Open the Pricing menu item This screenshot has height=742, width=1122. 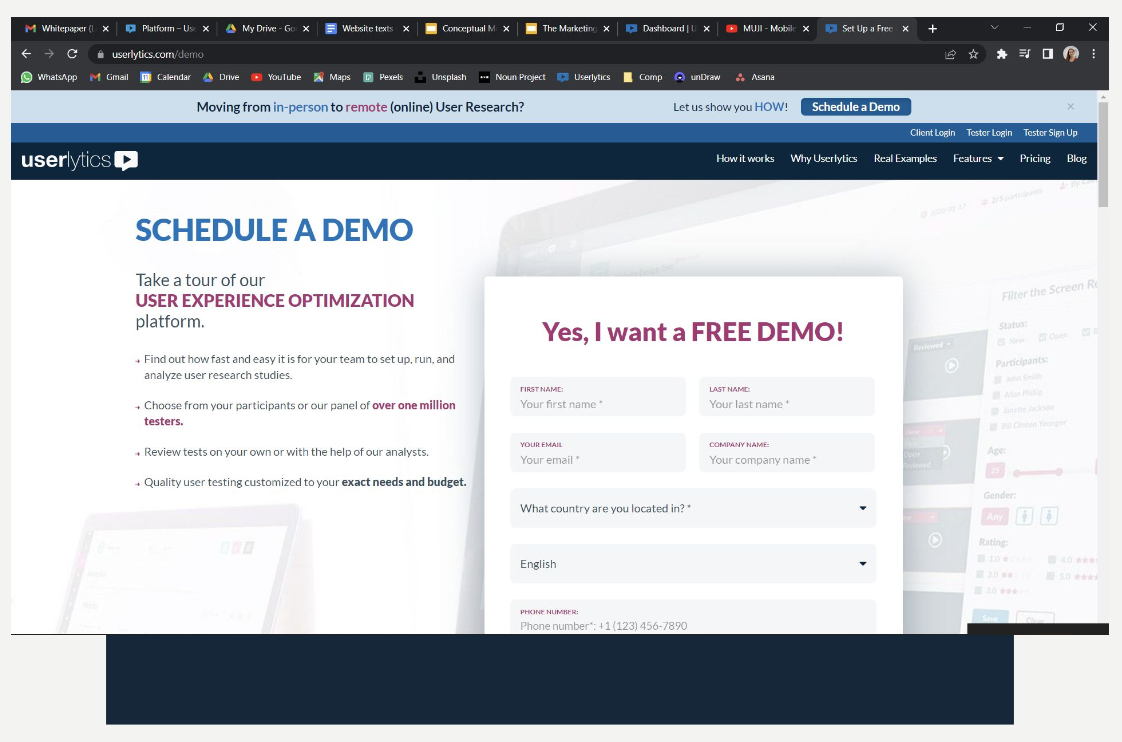1035,159
